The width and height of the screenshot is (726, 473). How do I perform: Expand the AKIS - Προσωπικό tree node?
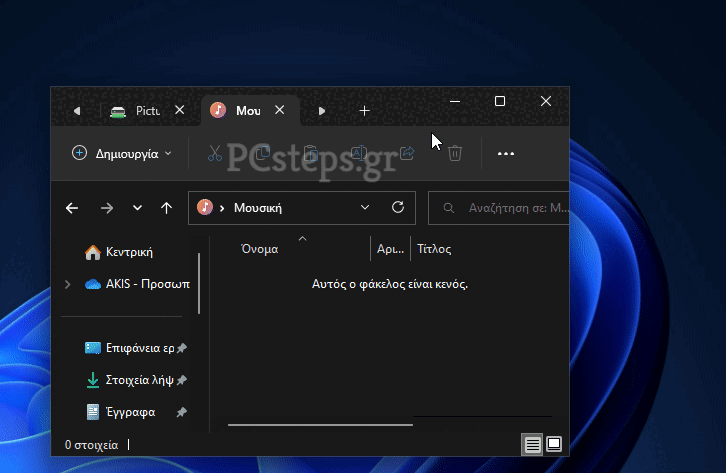68,284
